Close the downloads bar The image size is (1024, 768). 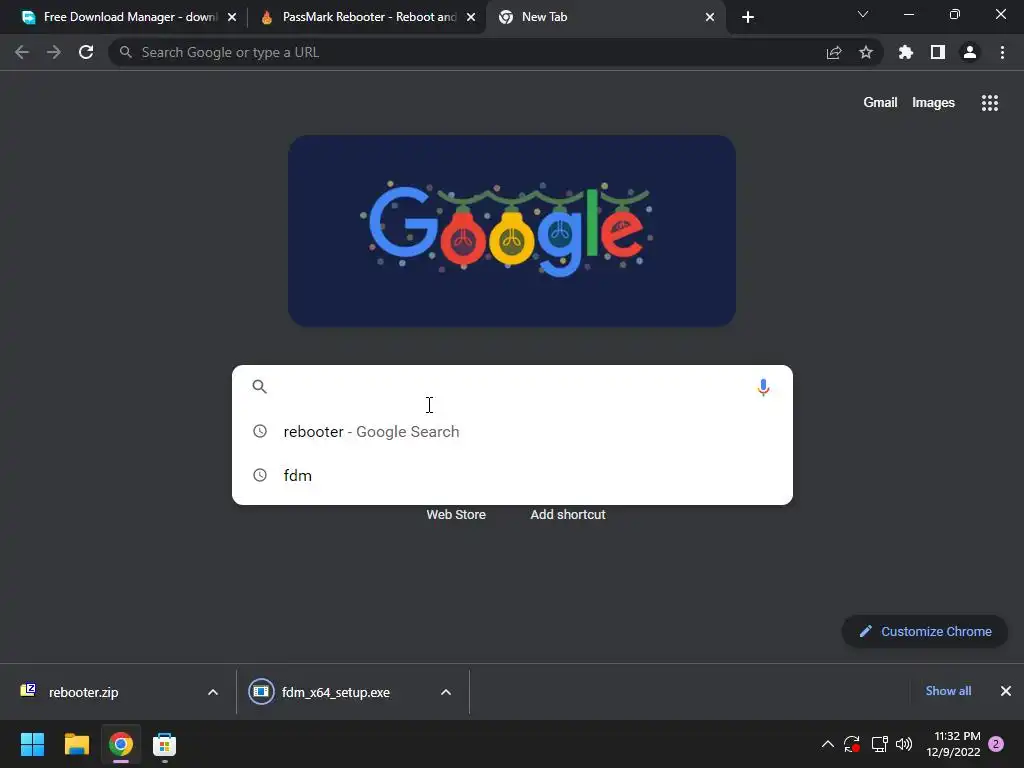point(1006,691)
